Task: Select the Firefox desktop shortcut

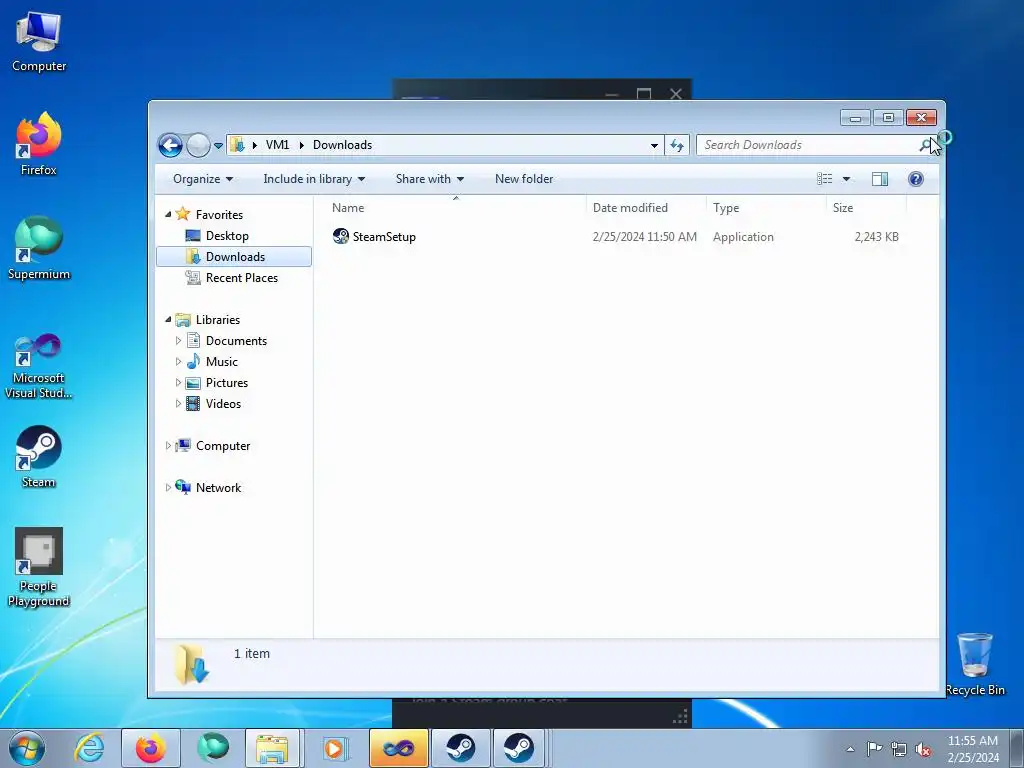Action: tap(39, 144)
